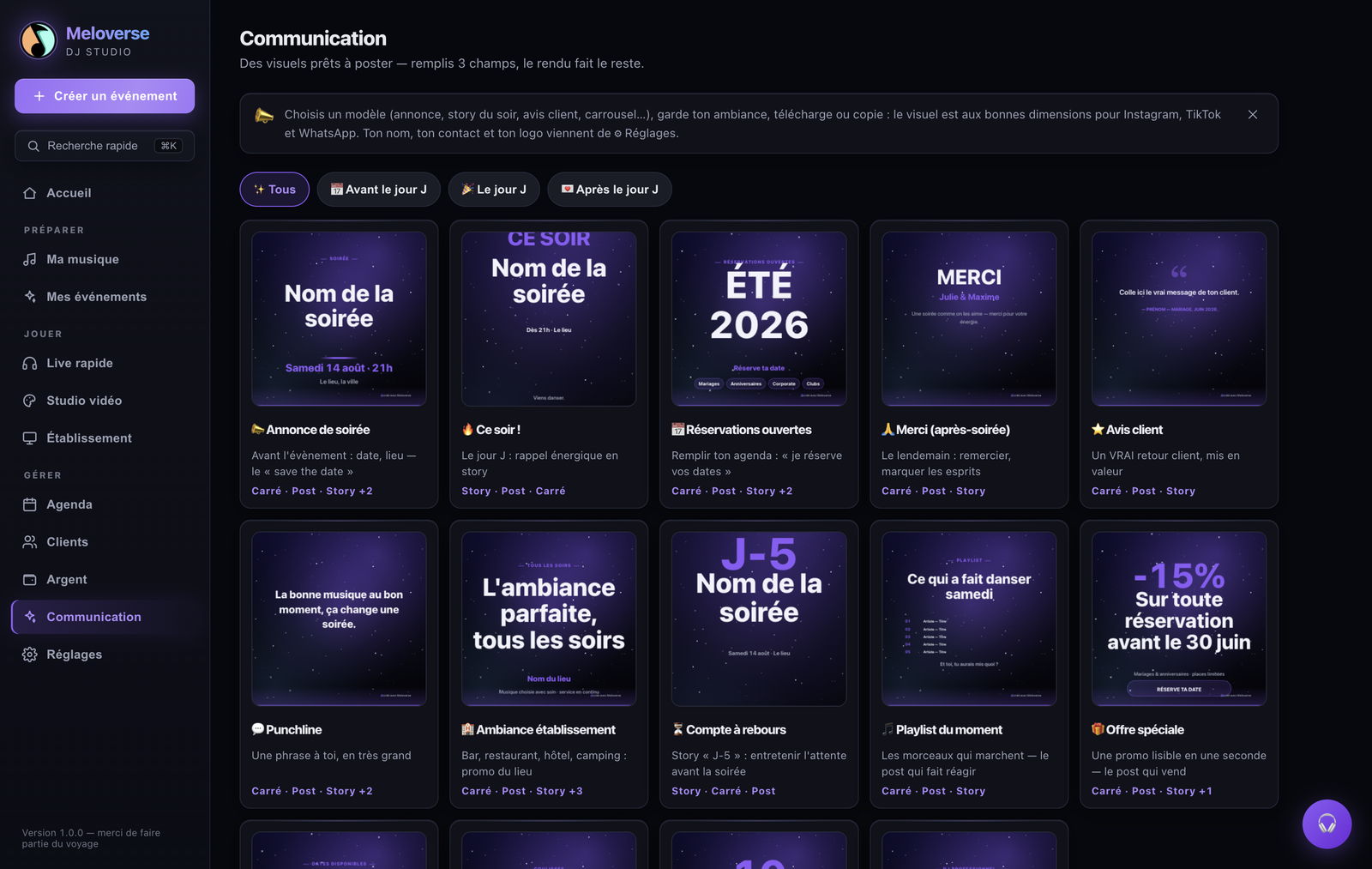Click 'Une phrase à toi, en très grand'
Screen dimensions: 1372x869
(x=331, y=756)
